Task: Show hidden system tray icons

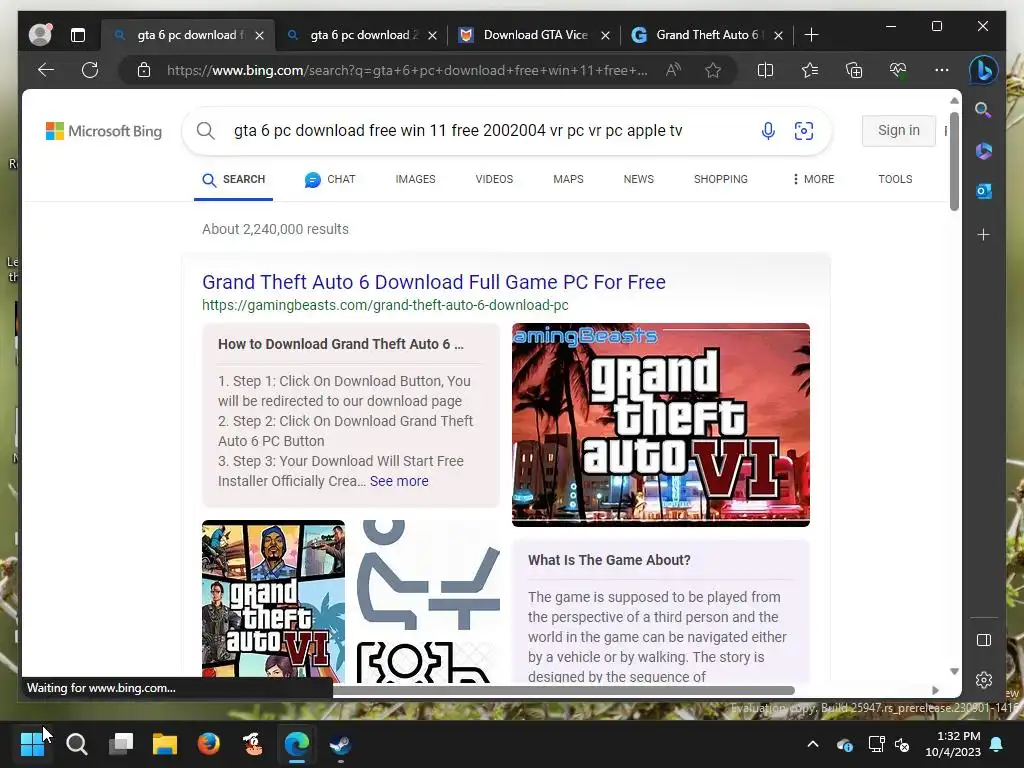Action: (x=813, y=744)
